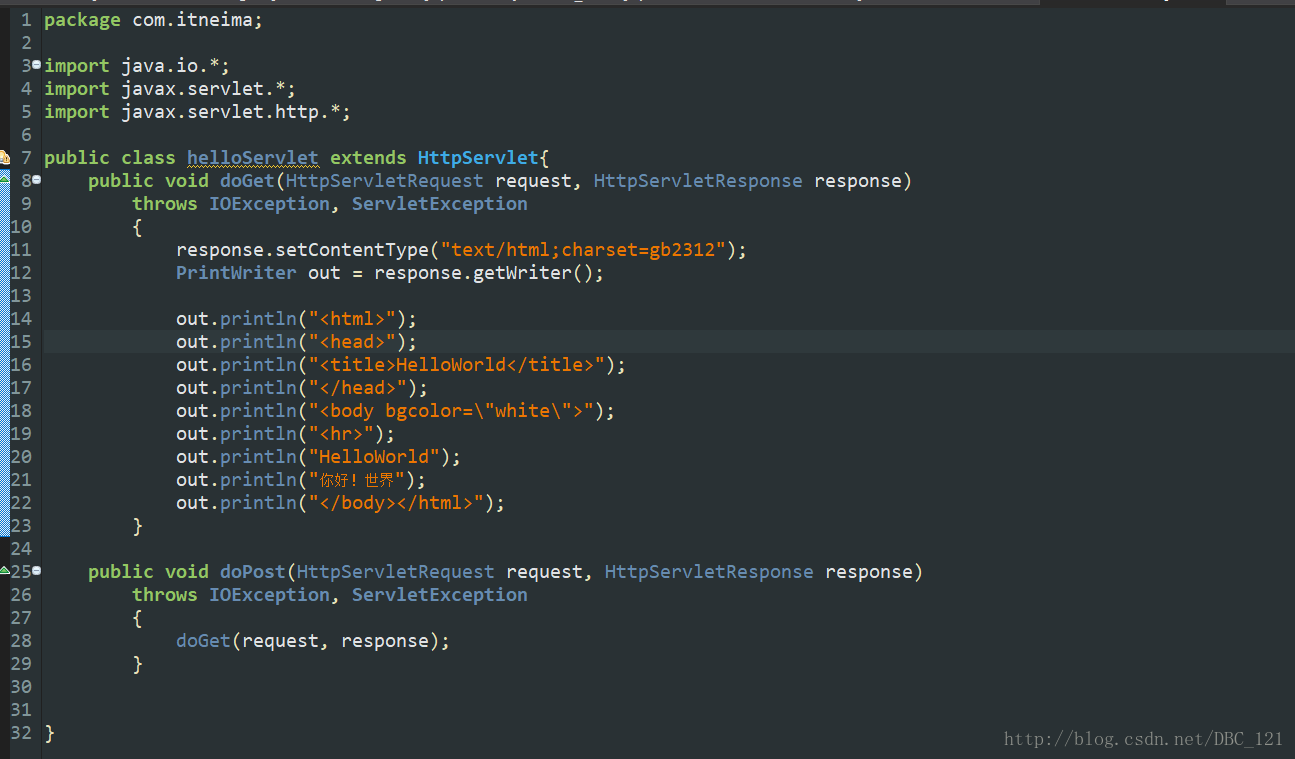This screenshot has width=1295, height=759.
Task: Collapse the doPost method fold marker at line 25
Action: pos(37,571)
